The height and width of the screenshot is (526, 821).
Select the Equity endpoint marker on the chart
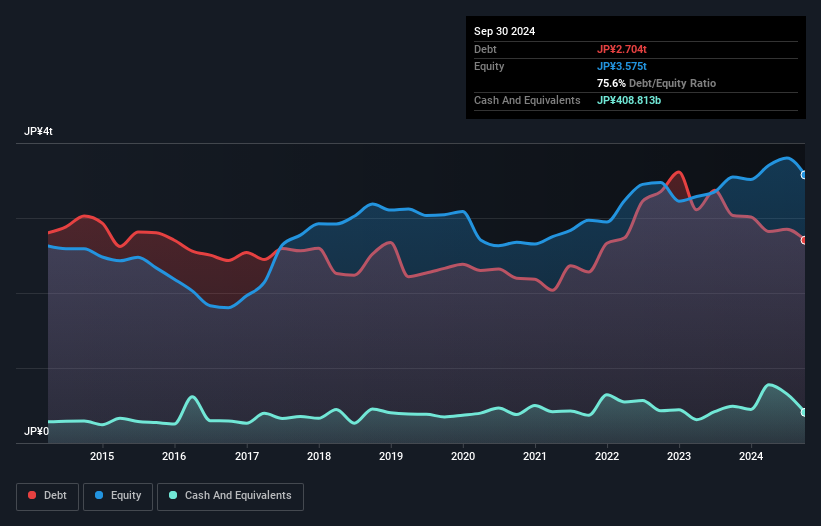804,175
